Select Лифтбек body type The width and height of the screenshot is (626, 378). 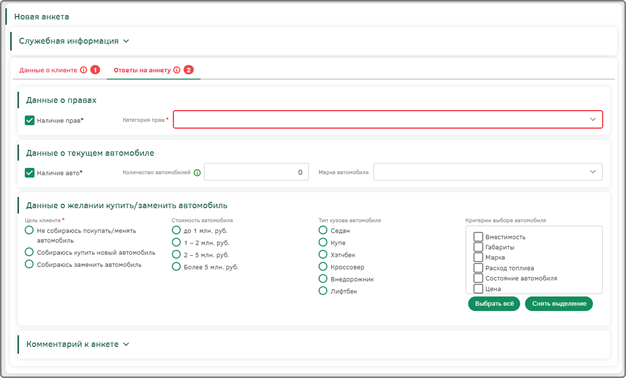(323, 291)
